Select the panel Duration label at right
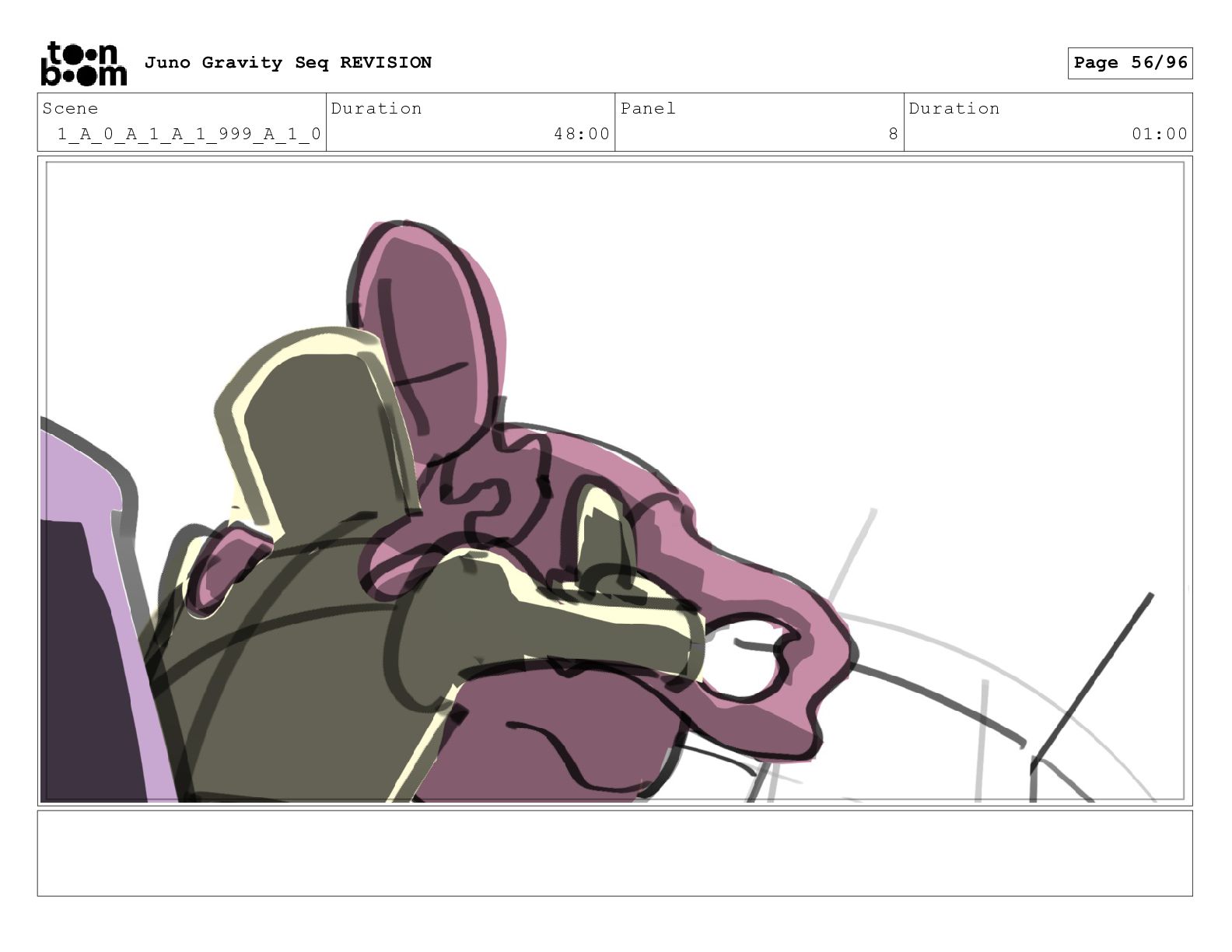This screenshot has height=952, width=1232. click(x=954, y=108)
